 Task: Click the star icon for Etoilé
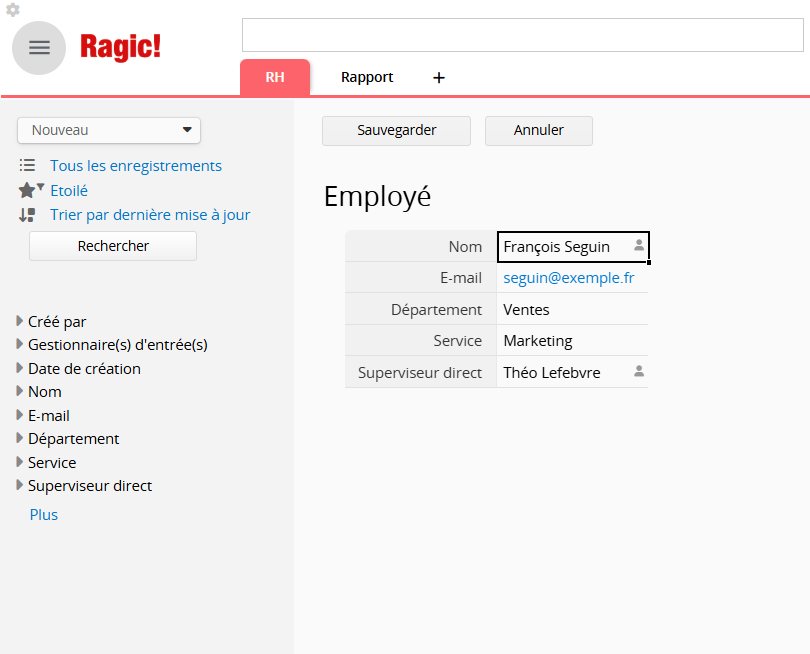27,190
